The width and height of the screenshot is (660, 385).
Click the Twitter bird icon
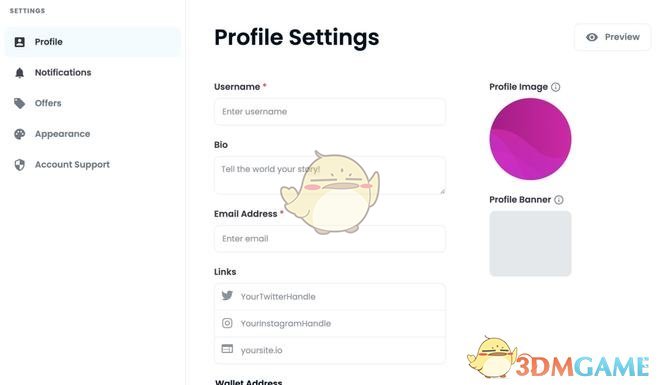(x=227, y=296)
